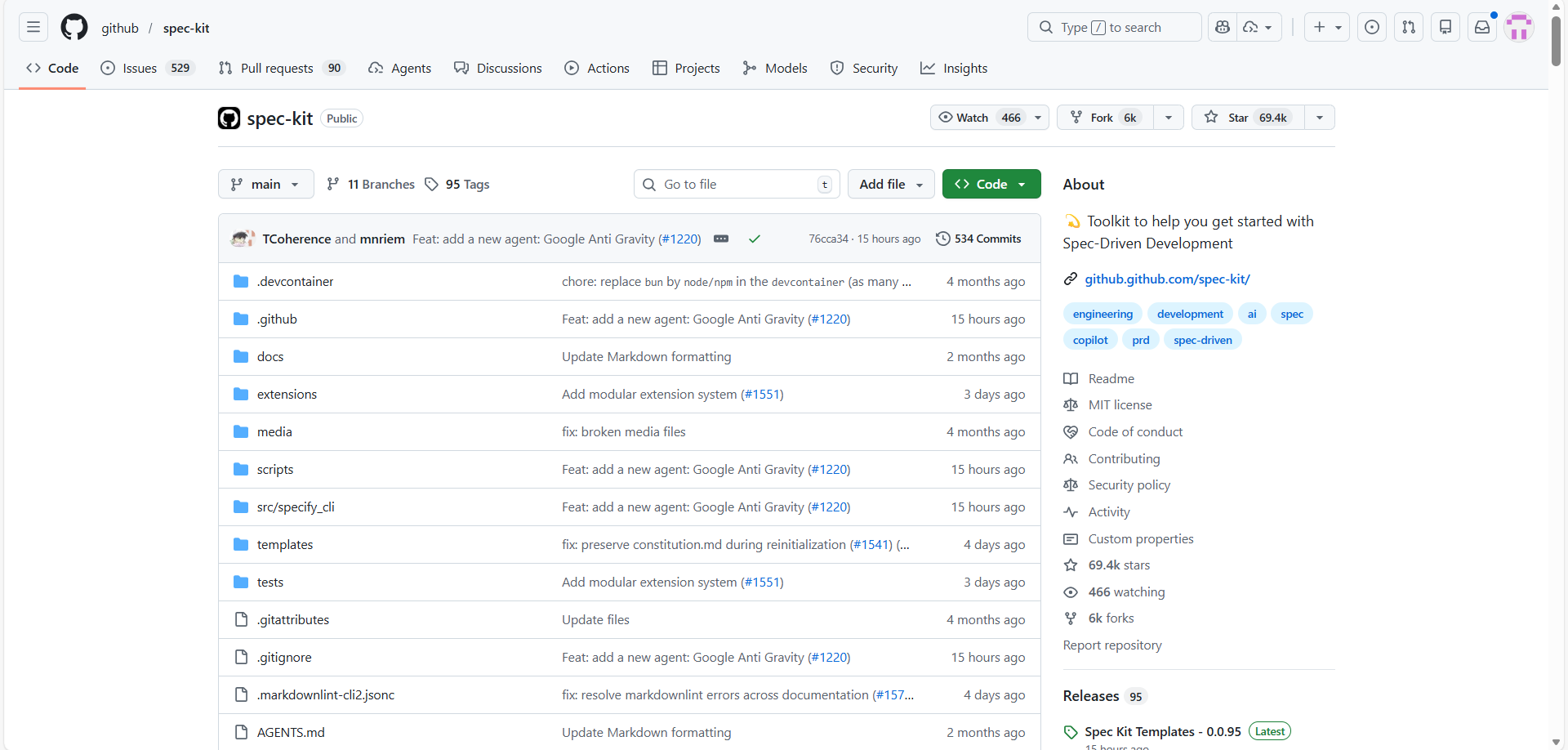Open Copilot chat icon in header

(x=1223, y=27)
